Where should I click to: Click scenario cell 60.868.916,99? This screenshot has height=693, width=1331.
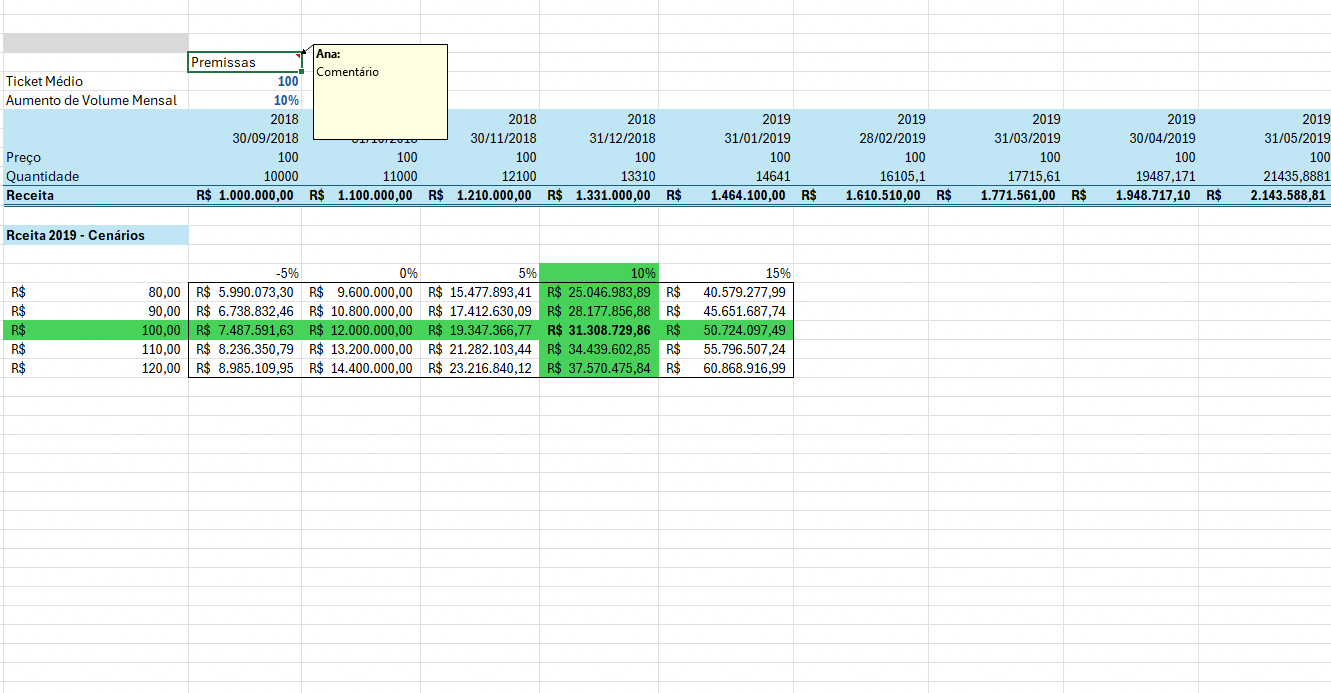click(726, 368)
